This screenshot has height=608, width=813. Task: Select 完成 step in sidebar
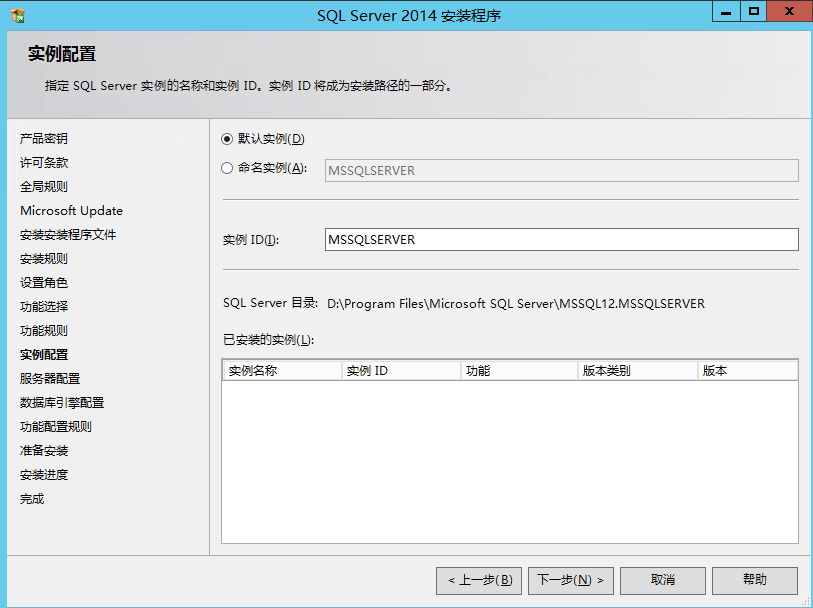click(x=32, y=499)
